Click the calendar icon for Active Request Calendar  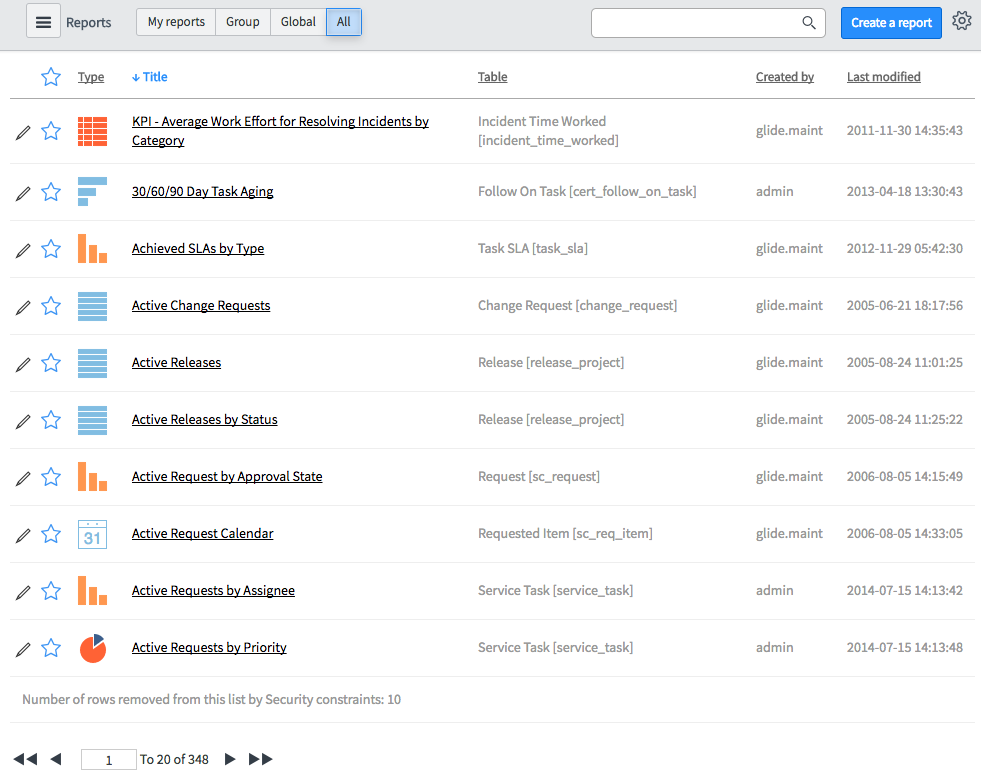click(93, 534)
